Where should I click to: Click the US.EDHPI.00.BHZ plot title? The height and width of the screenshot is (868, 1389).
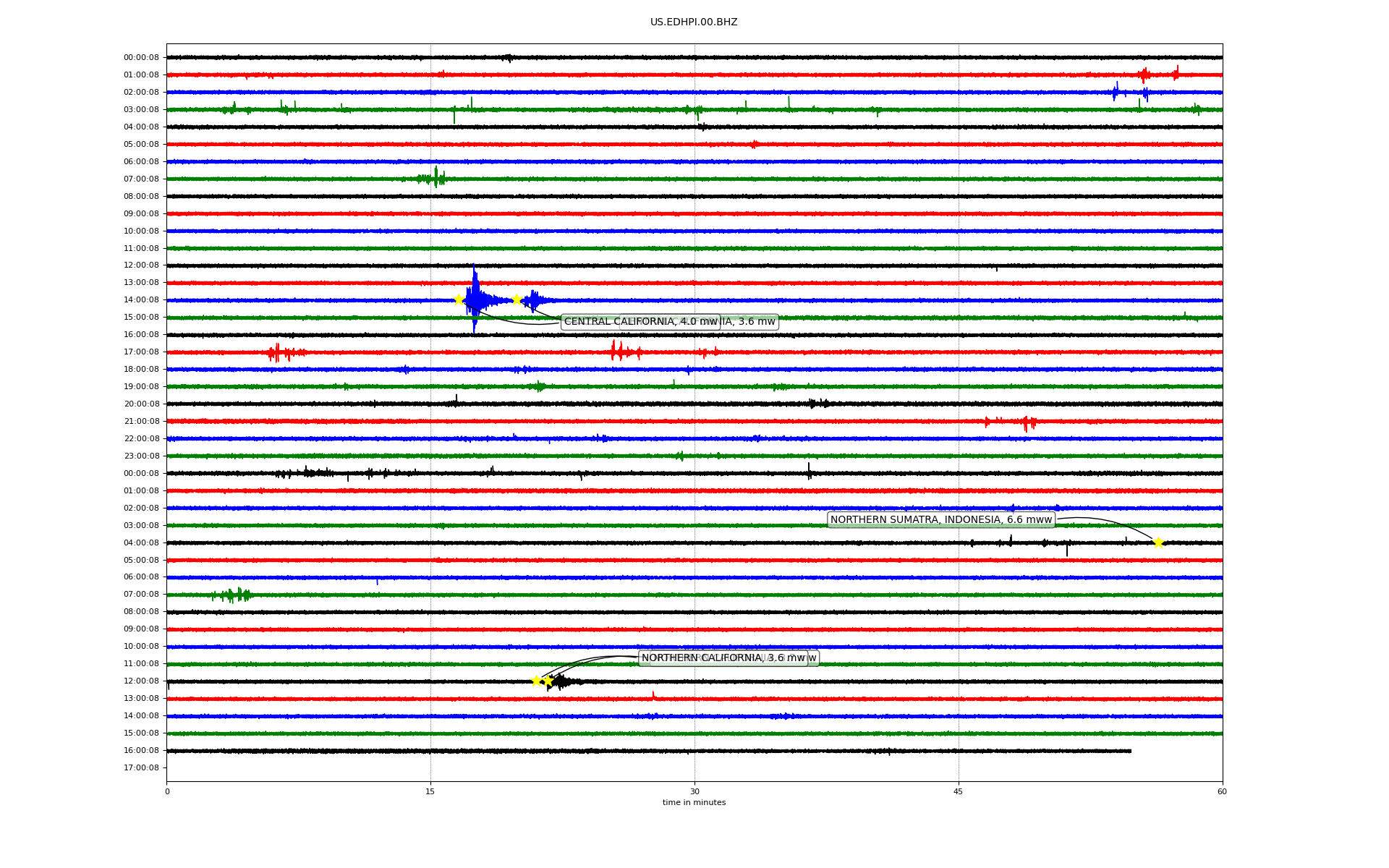(694, 22)
